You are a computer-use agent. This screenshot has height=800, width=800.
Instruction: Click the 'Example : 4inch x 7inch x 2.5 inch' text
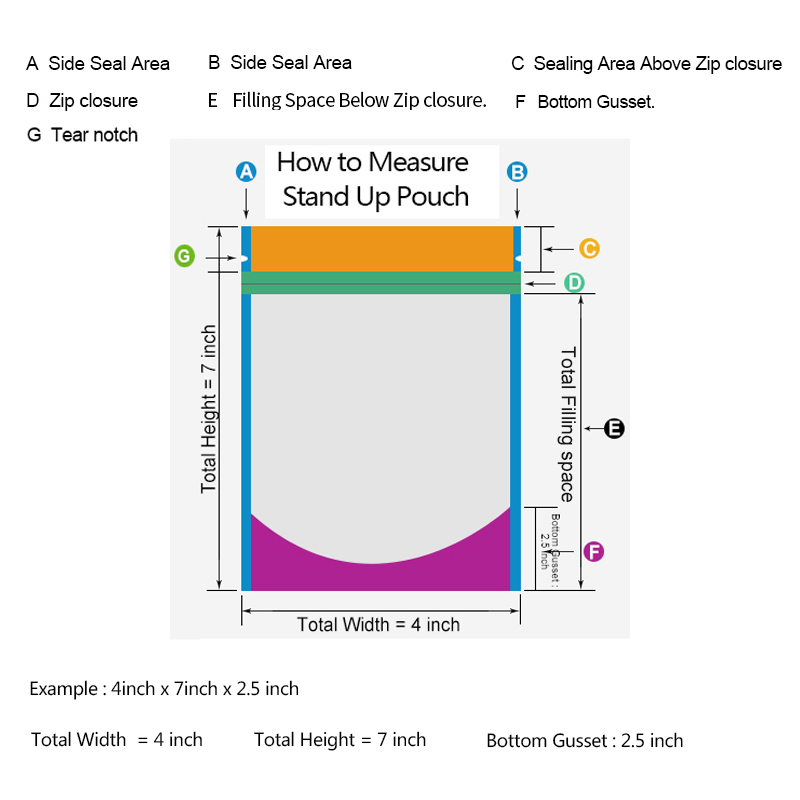(x=164, y=689)
